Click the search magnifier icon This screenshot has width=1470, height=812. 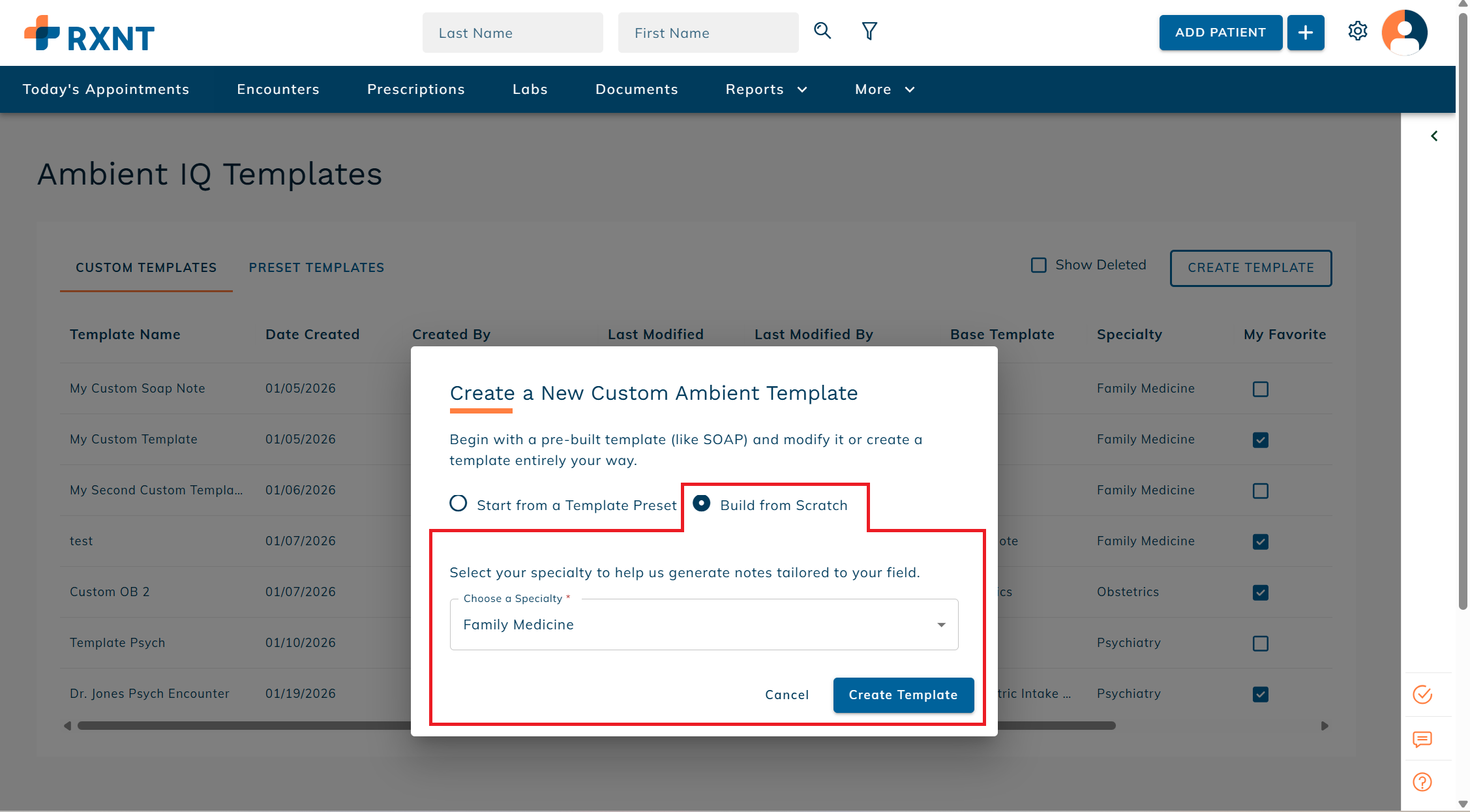point(822,31)
